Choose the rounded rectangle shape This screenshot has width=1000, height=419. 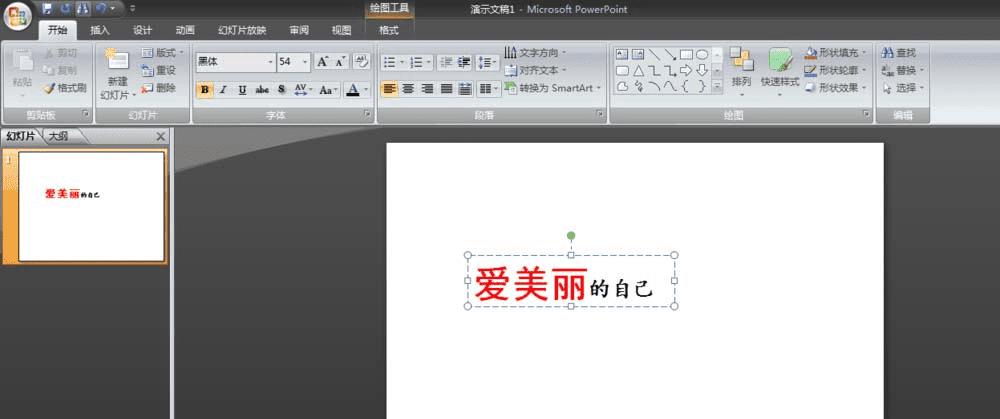click(x=622, y=70)
